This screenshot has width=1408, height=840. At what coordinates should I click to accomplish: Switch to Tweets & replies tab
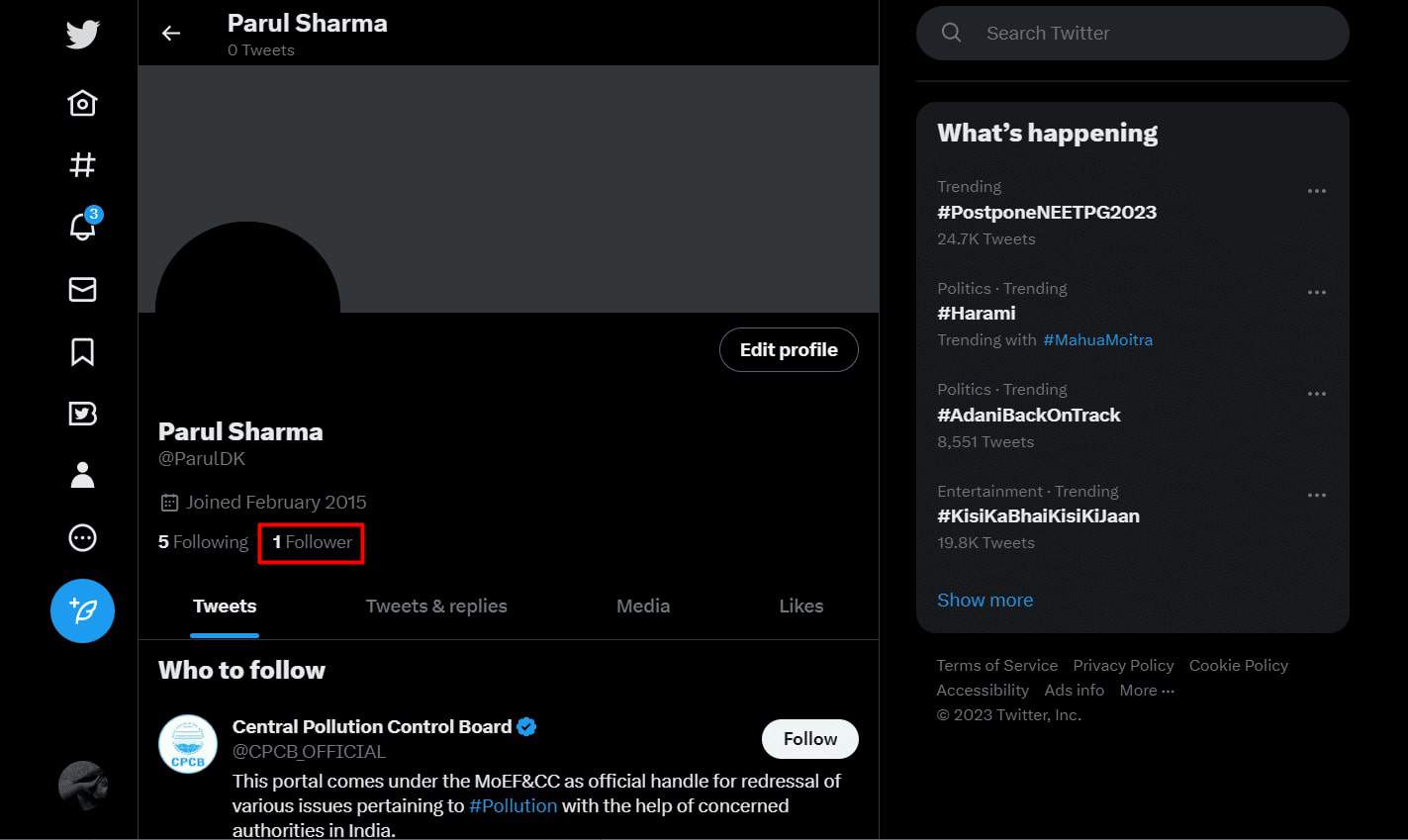[x=436, y=607]
